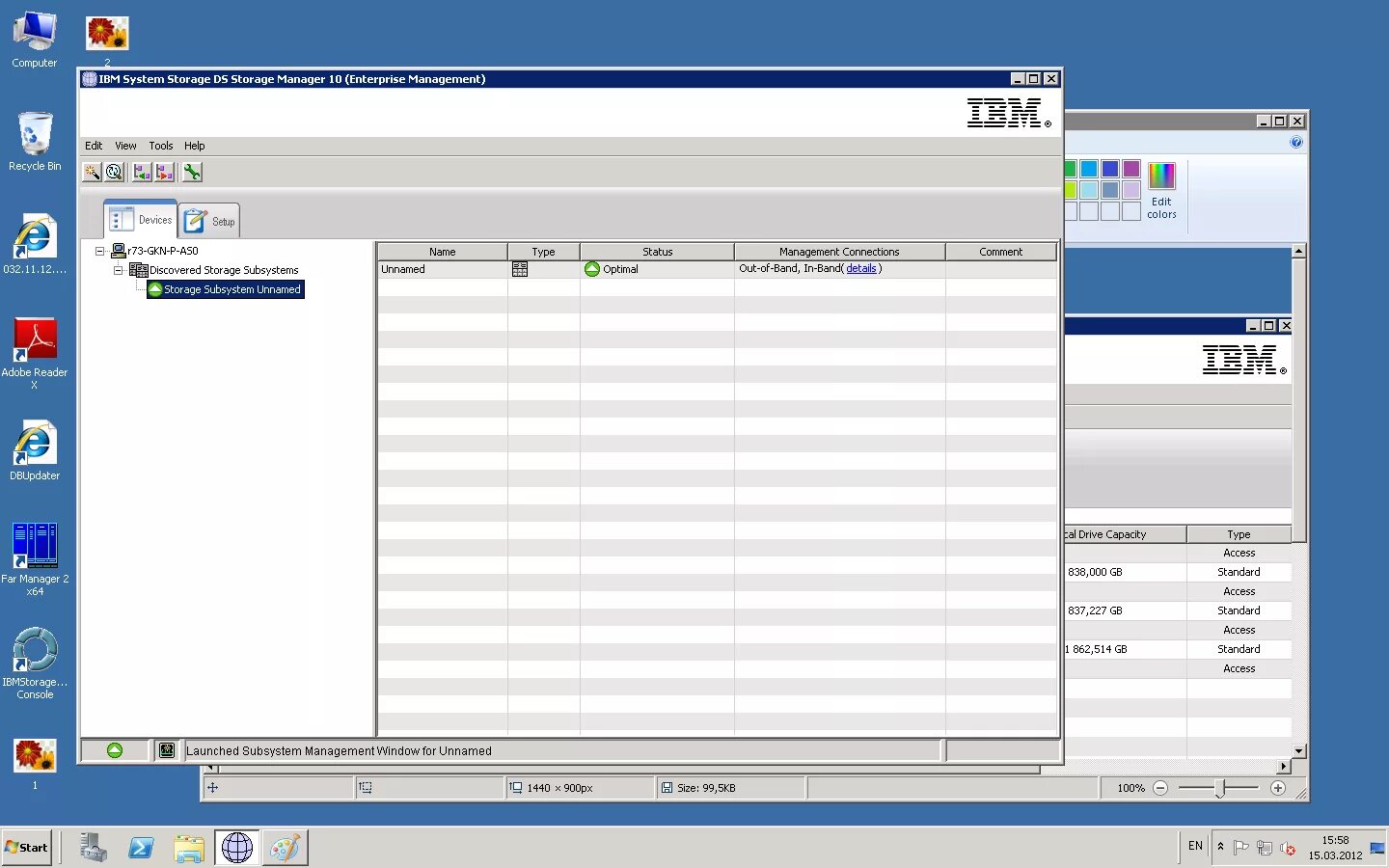
Task: Click the green wrench manage device toolbar icon
Action: [192, 172]
